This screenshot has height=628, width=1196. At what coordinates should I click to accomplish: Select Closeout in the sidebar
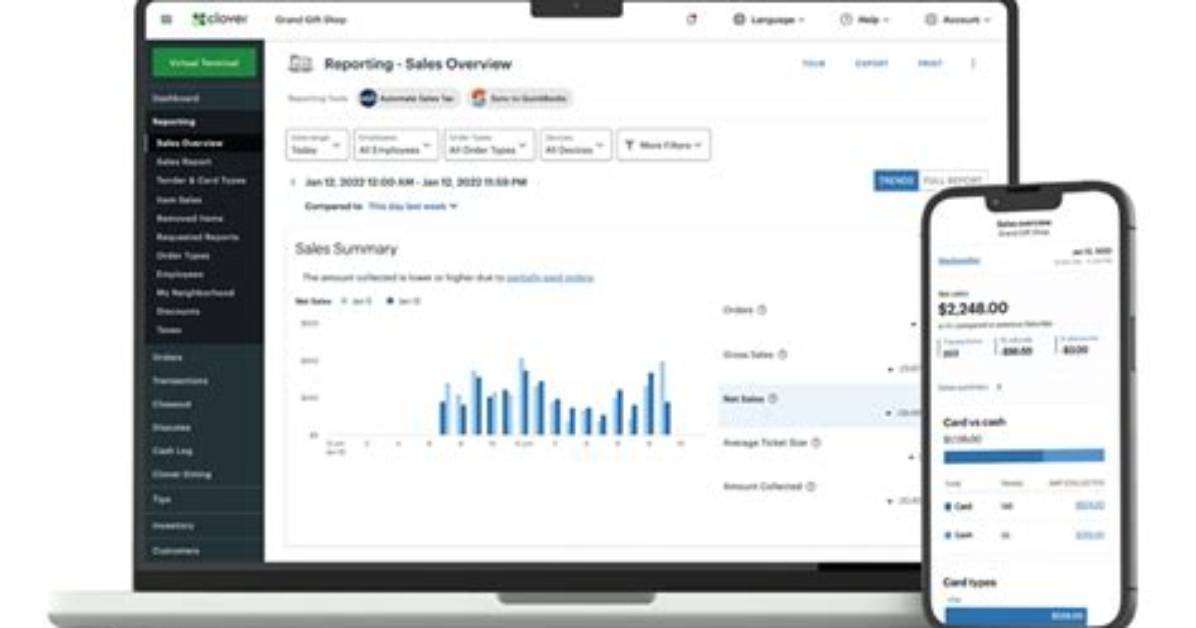coord(172,404)
